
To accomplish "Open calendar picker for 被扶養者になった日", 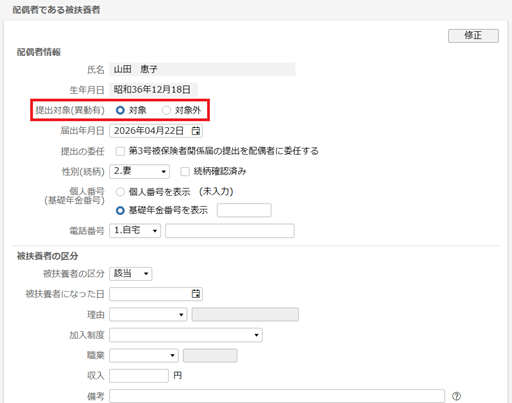I will point(196,294).
